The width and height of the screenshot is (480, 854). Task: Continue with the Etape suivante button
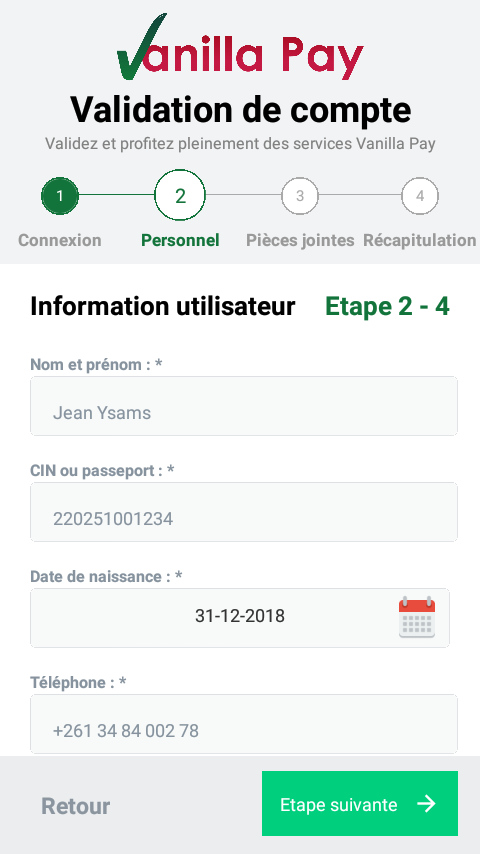[360, 803]
